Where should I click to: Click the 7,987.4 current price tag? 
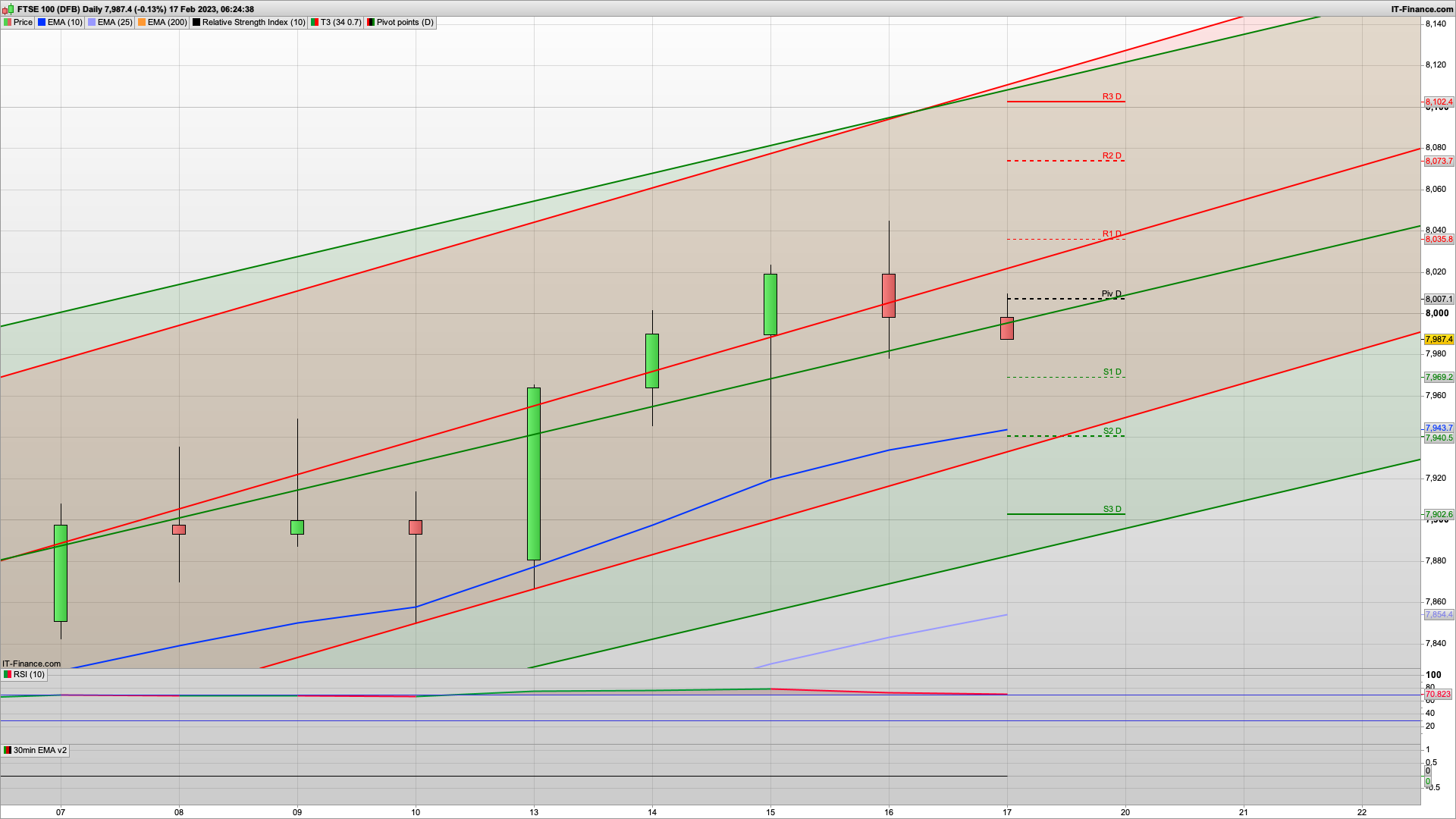(1439, 340)
